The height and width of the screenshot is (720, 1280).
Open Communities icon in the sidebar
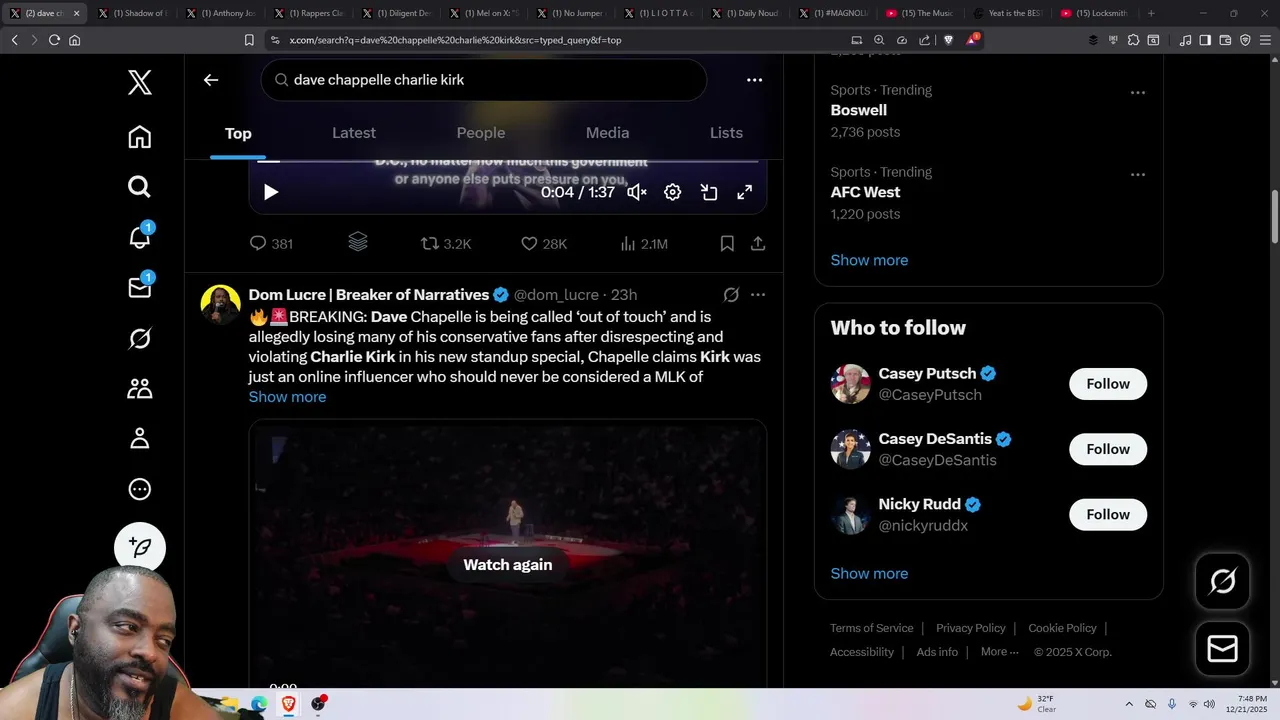click(x=140, y=388)
